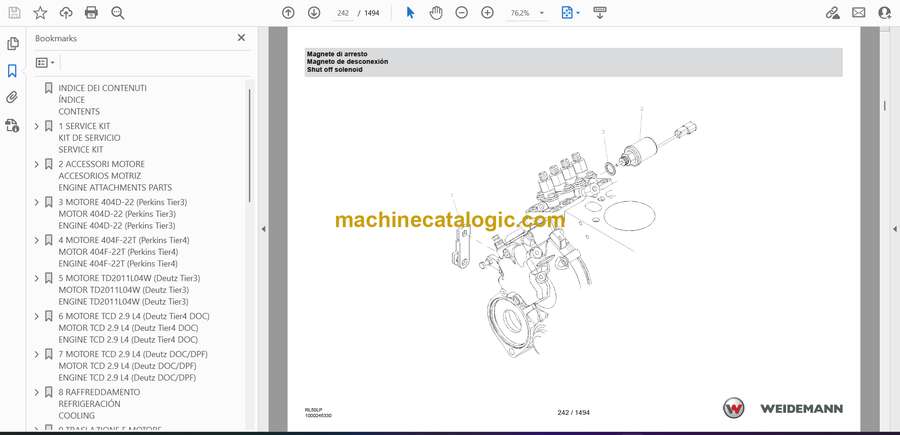
Task: Open the page thumbnails panel
Action: click(13, 44)
